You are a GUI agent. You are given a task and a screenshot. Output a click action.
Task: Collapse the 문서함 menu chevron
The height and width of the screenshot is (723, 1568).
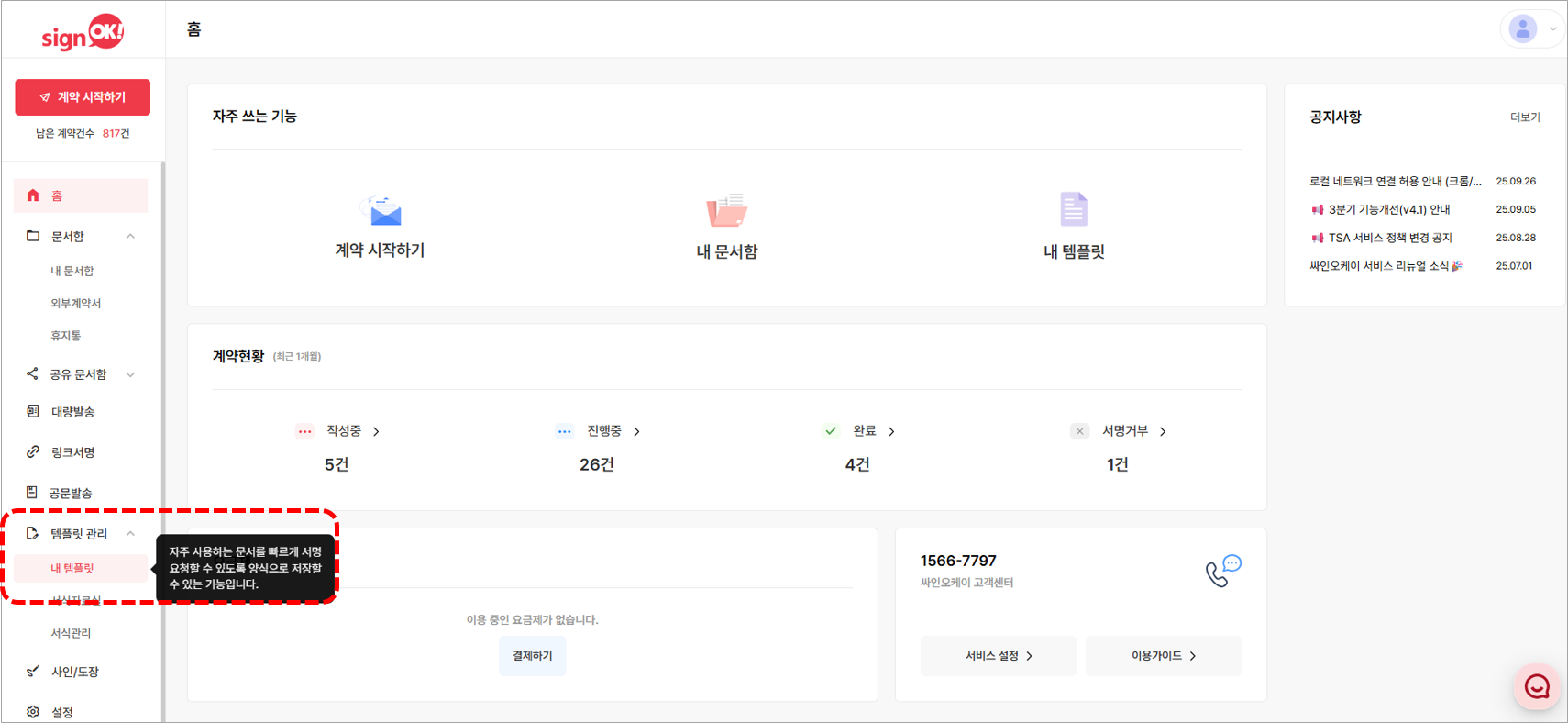130,237
